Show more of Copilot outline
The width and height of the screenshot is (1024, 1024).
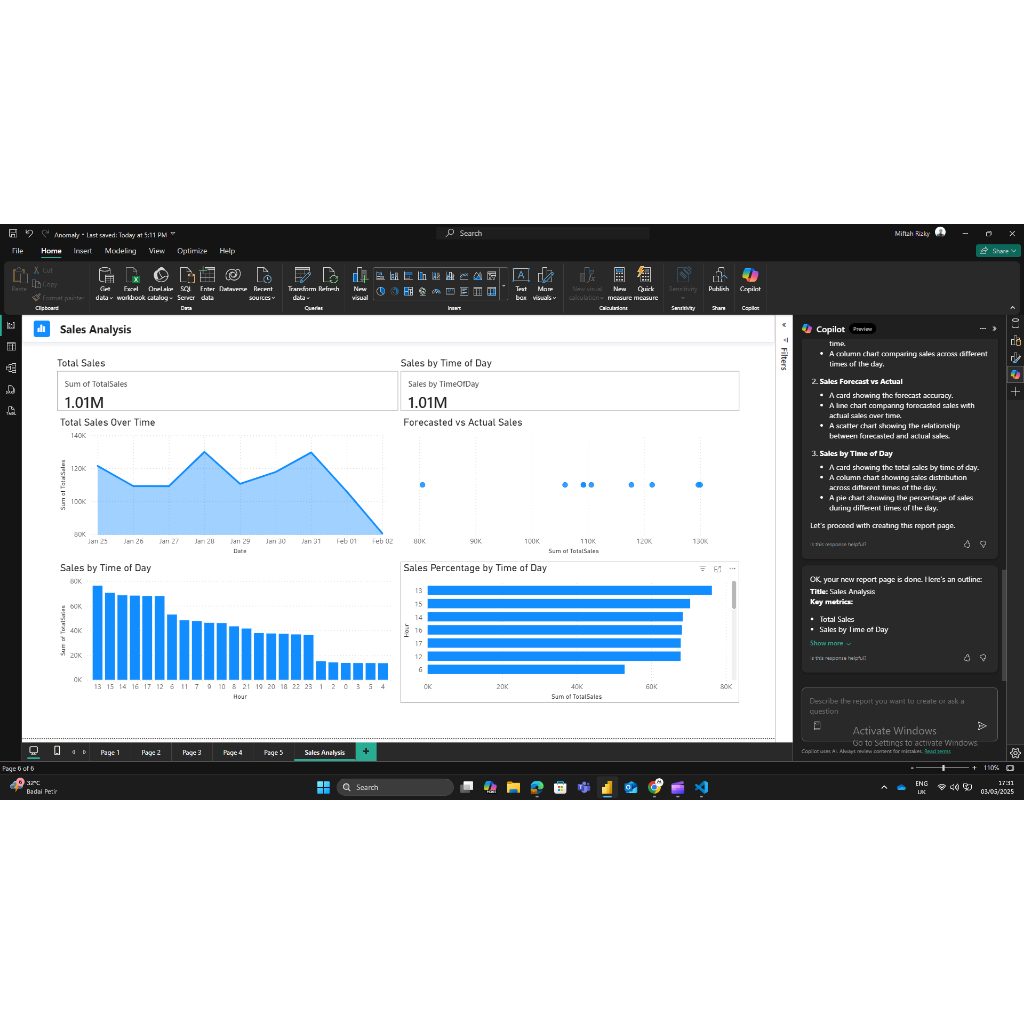830,643
